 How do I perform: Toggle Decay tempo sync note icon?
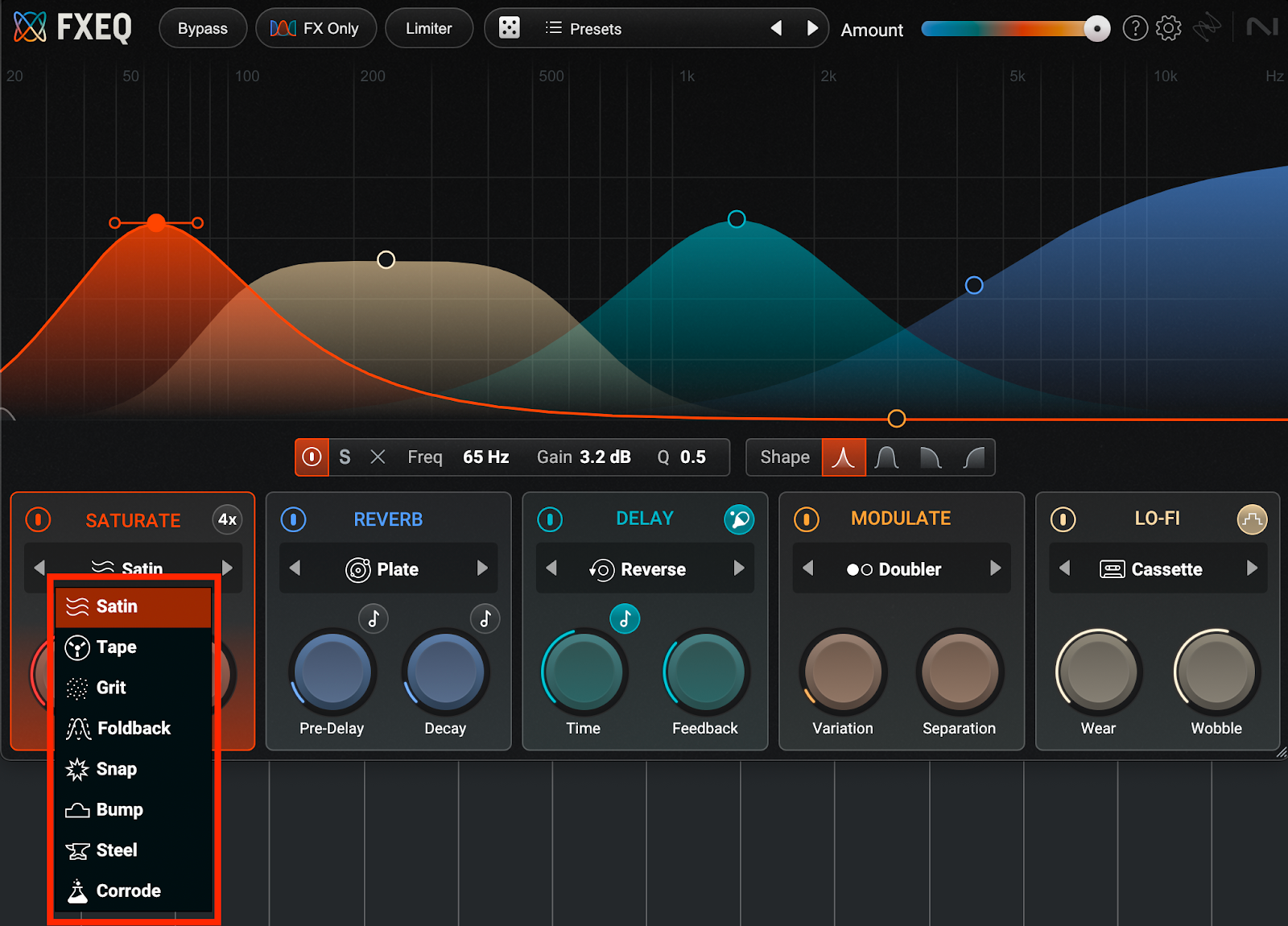click(x=485, y=618)
